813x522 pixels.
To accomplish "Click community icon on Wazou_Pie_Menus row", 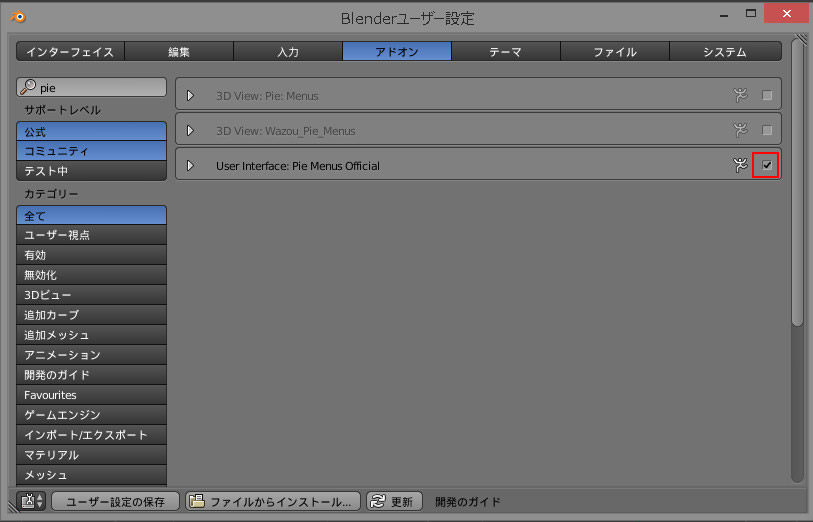I will 740,130.
